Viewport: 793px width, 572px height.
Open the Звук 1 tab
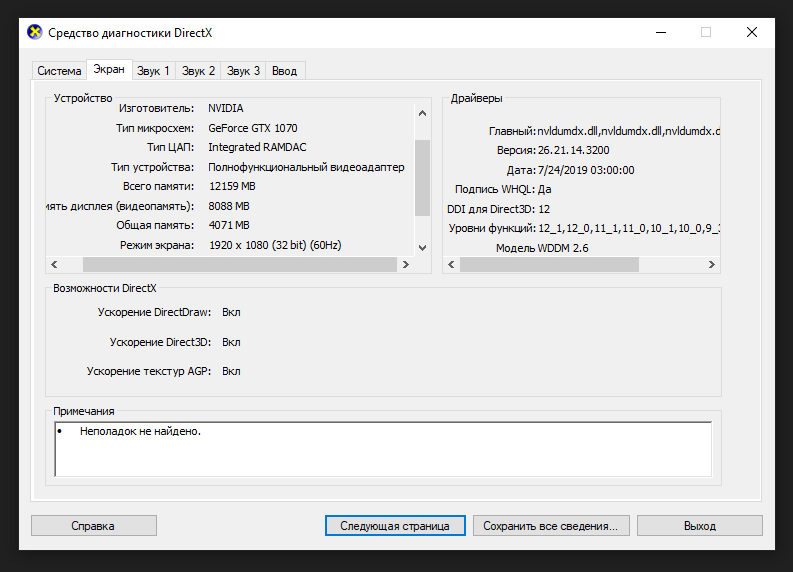153,71
